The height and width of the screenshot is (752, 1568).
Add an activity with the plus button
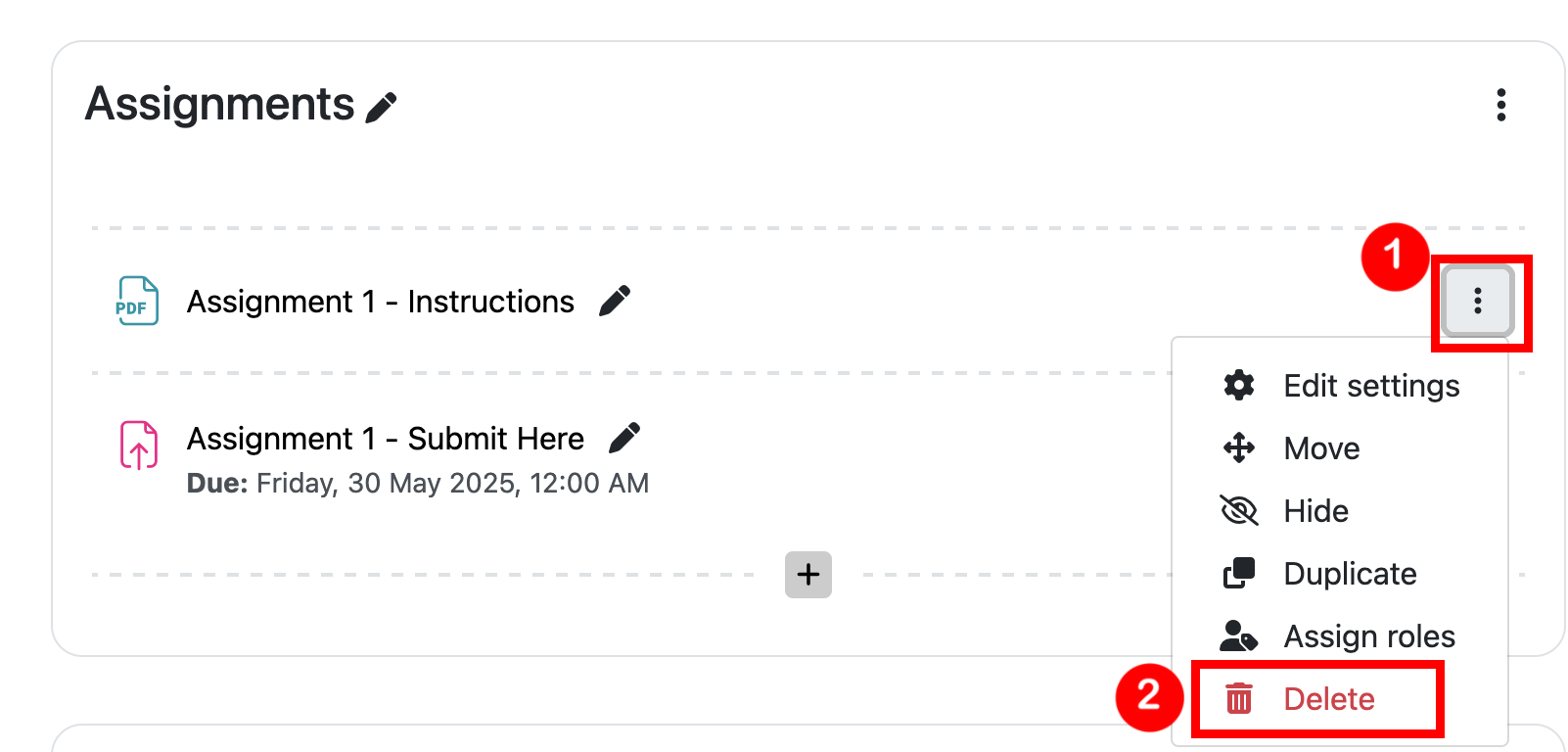click(807, 575)
